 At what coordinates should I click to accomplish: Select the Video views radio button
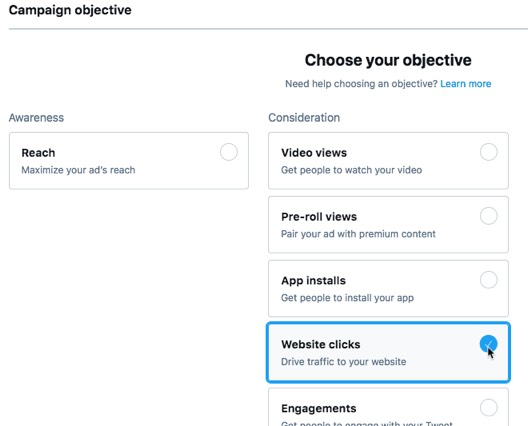pos(489,152)
